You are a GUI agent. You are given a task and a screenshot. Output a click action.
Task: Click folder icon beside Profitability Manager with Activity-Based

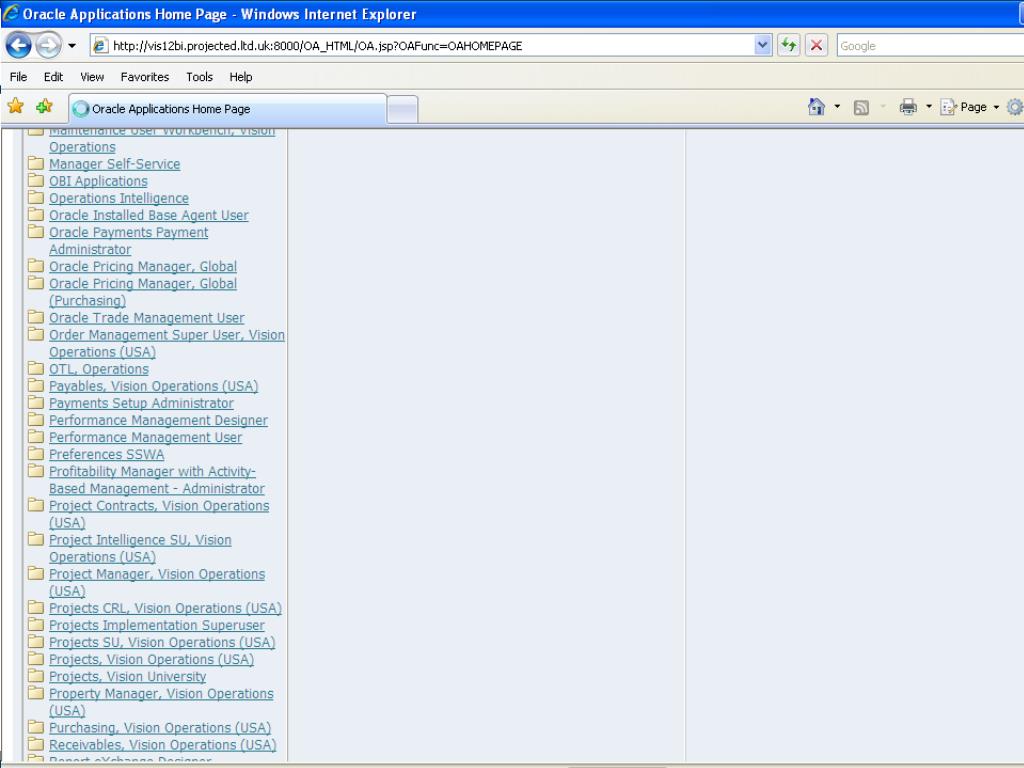[36, 470]
